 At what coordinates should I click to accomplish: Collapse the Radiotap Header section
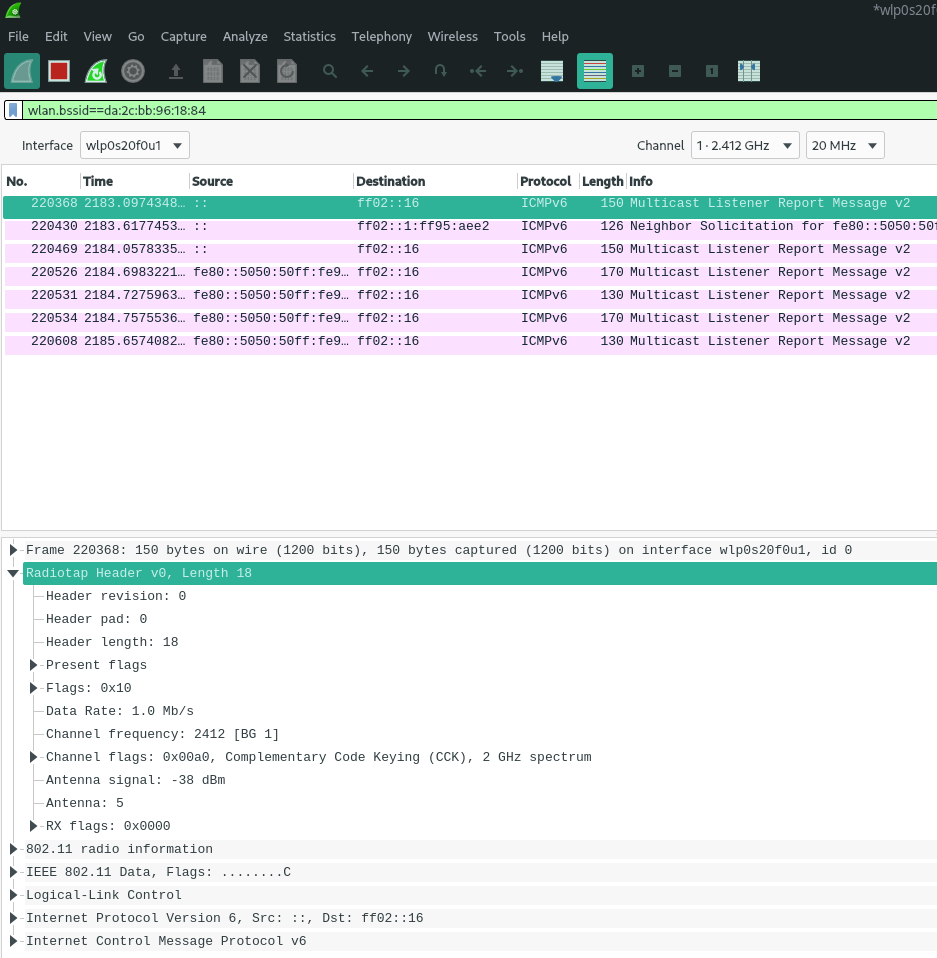click(13, 572)
